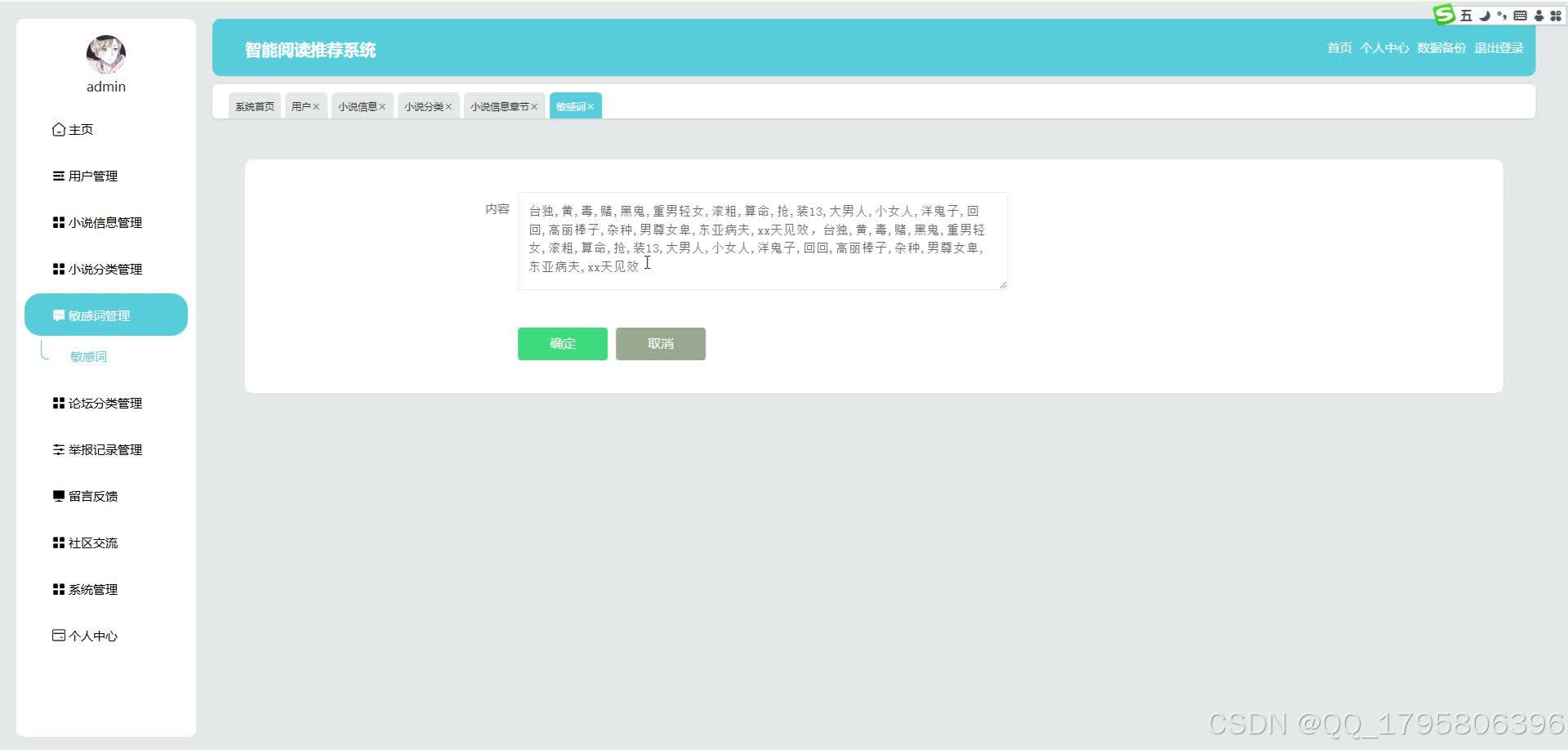Open the 主页 home icon in sidebar

click(x=59, y=130)
